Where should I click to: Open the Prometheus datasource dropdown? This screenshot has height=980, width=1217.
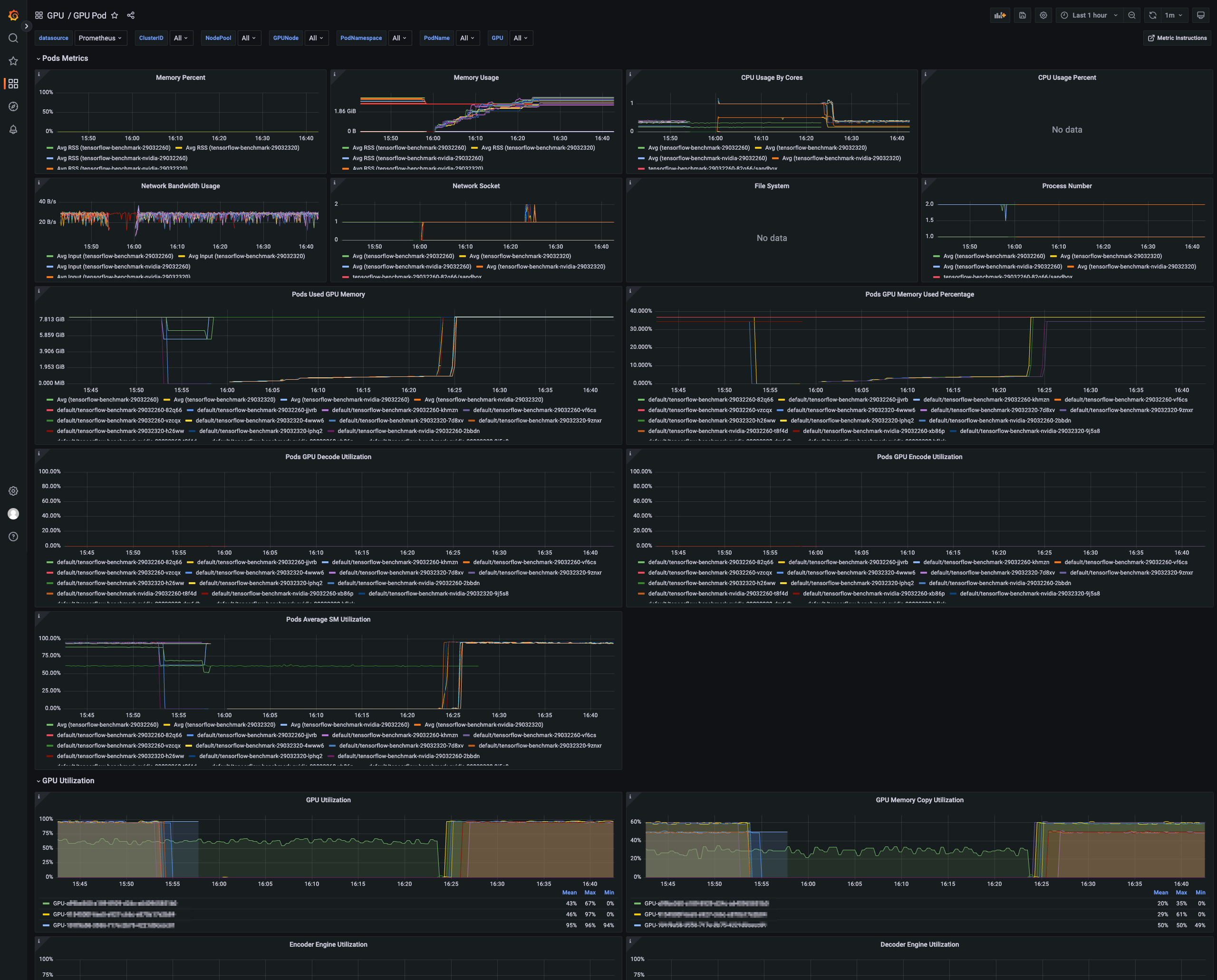[100, 38]
